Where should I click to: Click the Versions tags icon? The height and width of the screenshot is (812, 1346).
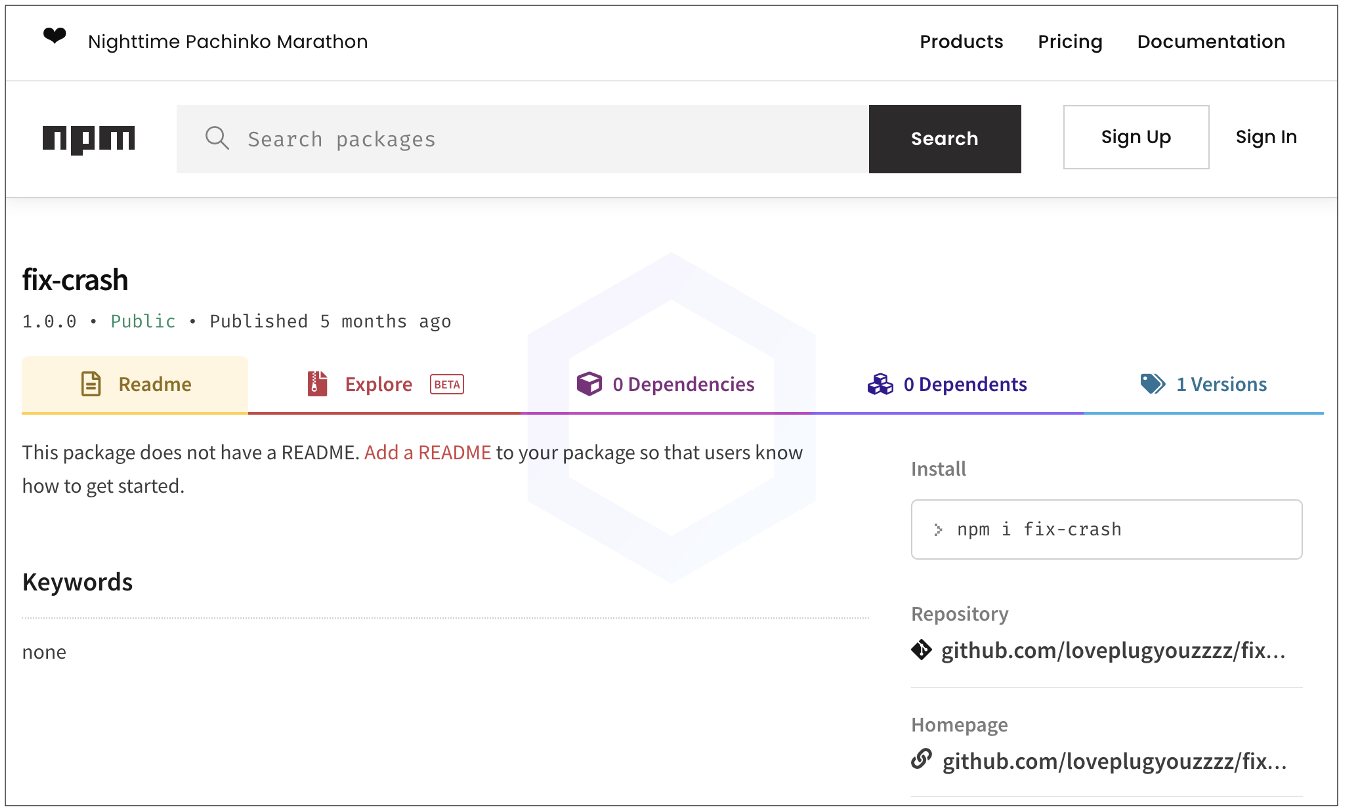click(x=1153, y=384)
